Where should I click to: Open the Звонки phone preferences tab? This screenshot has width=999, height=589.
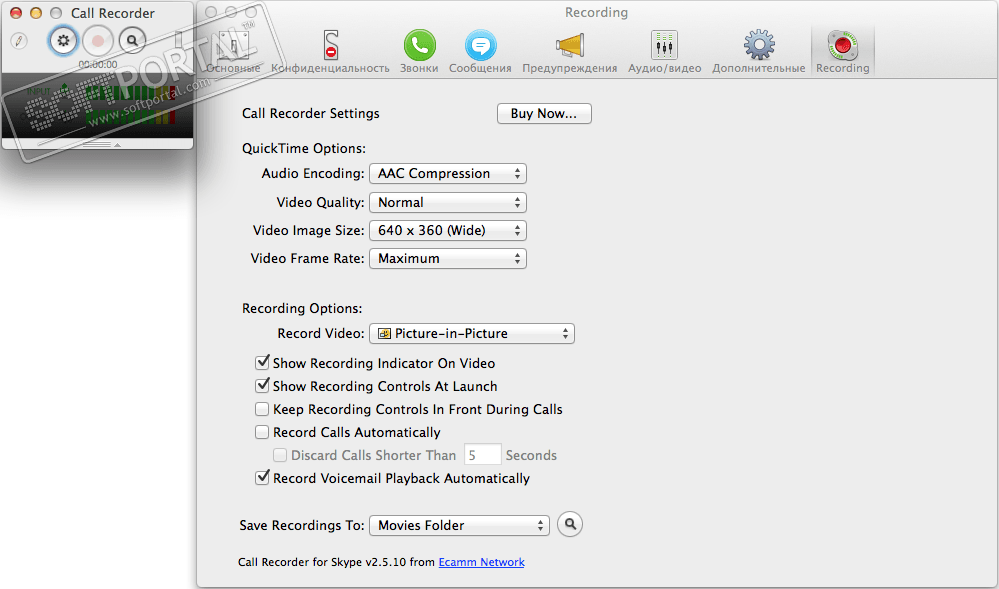click(x=419, y=52)
